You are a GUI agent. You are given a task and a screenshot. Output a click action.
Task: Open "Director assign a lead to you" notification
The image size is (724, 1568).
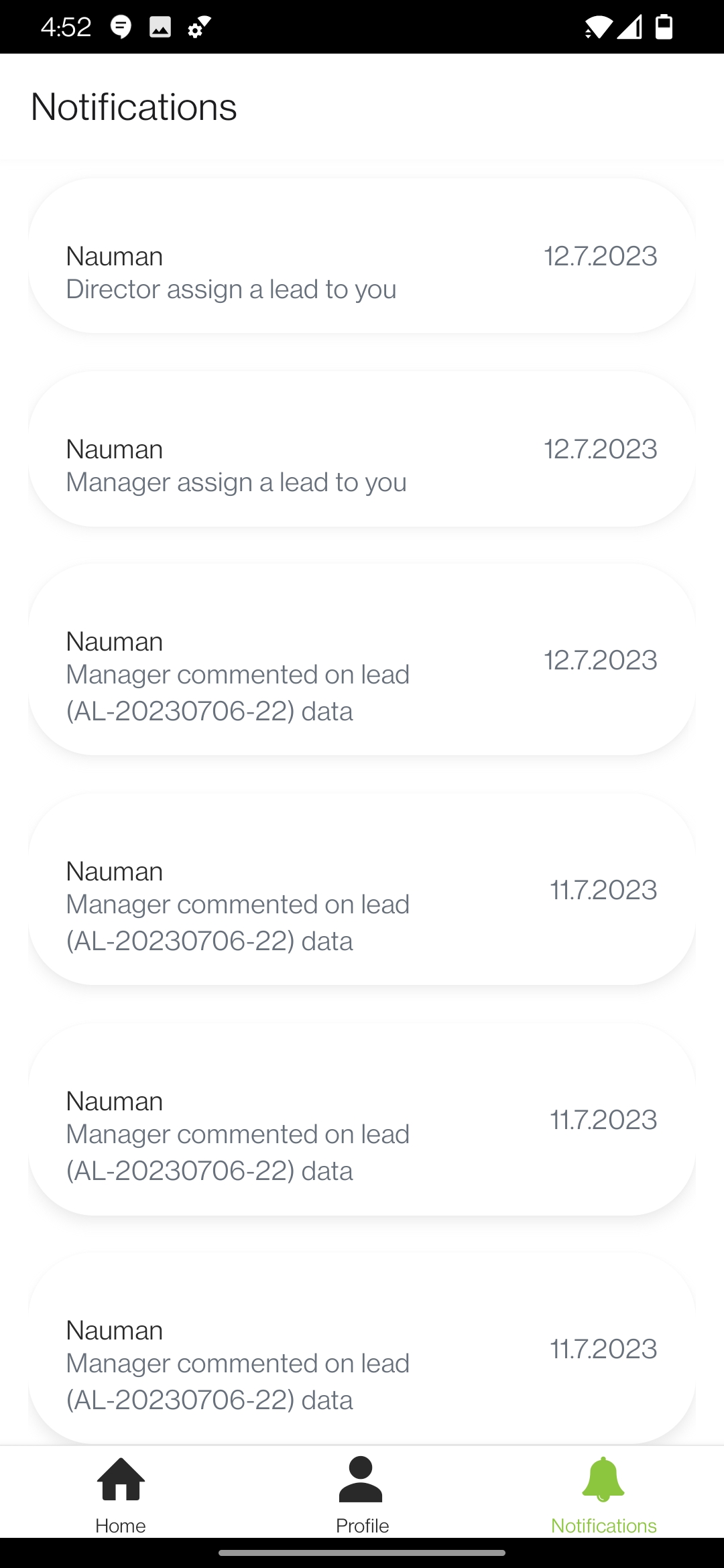coord(361,255)
